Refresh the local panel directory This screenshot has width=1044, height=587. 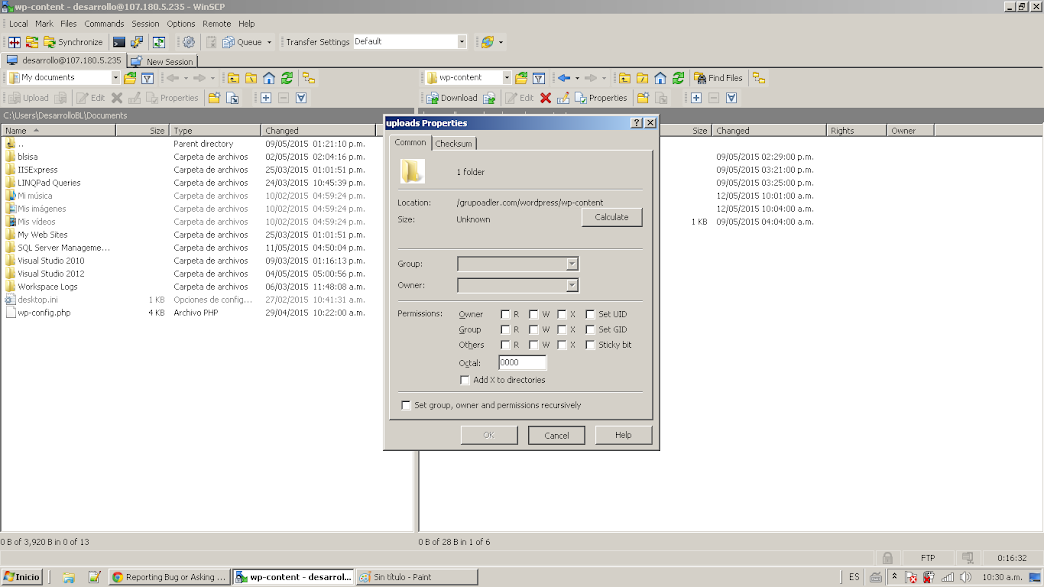point(287,78)
